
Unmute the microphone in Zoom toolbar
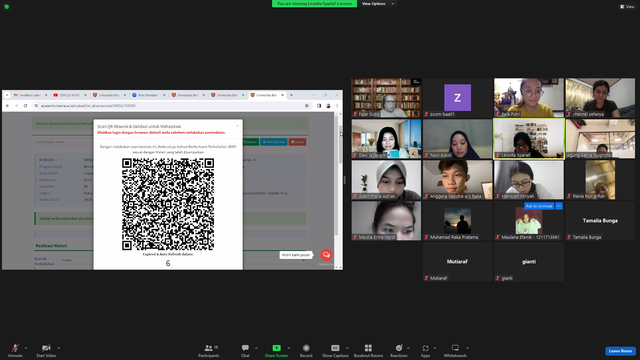[x=15, y=350]
